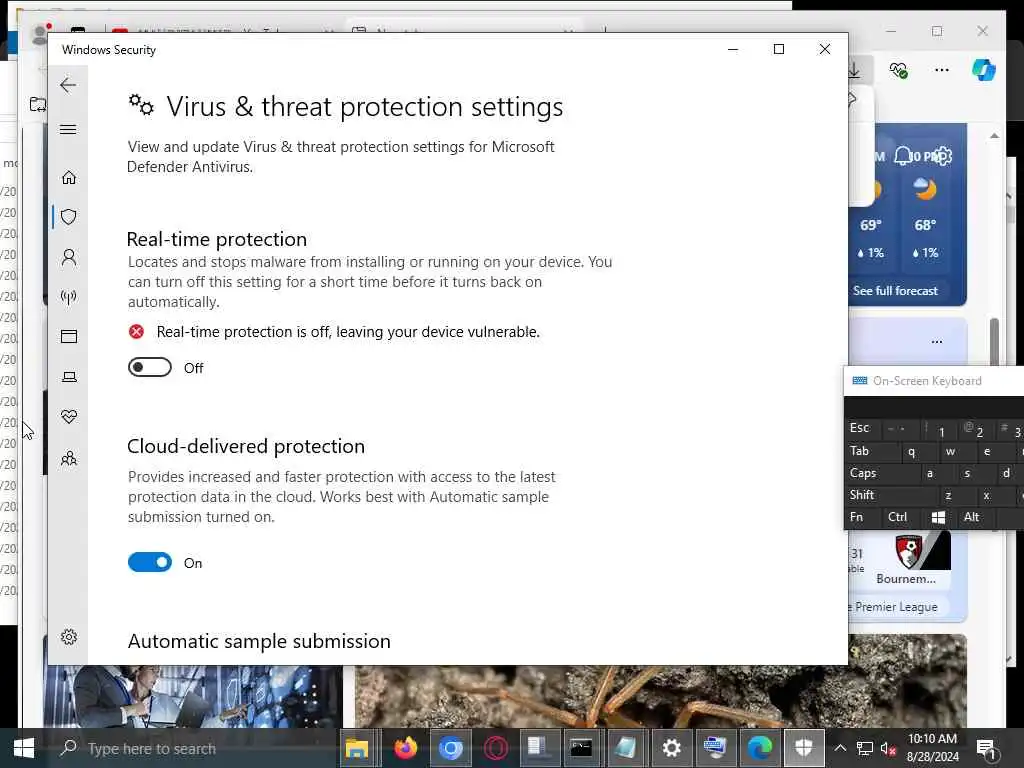Open Windows Security settings gear icon
The width and height of the screenshot is (1024, 768).
tap(69, 637)
